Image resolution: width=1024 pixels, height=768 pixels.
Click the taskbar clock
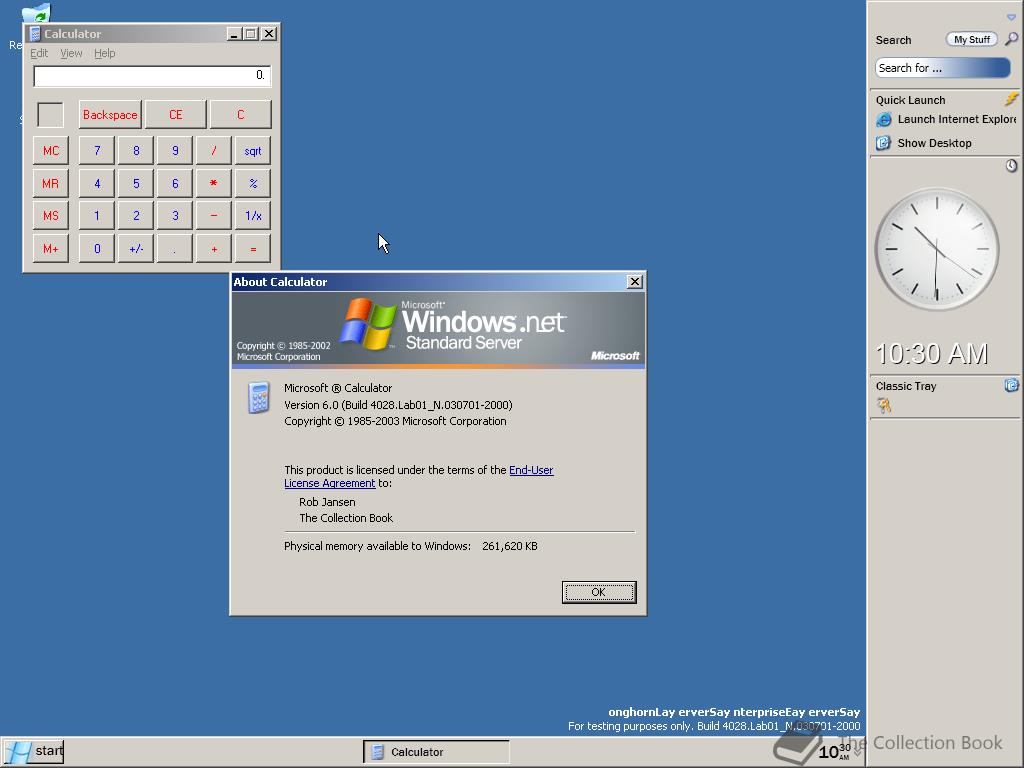(x=834, y=752)
